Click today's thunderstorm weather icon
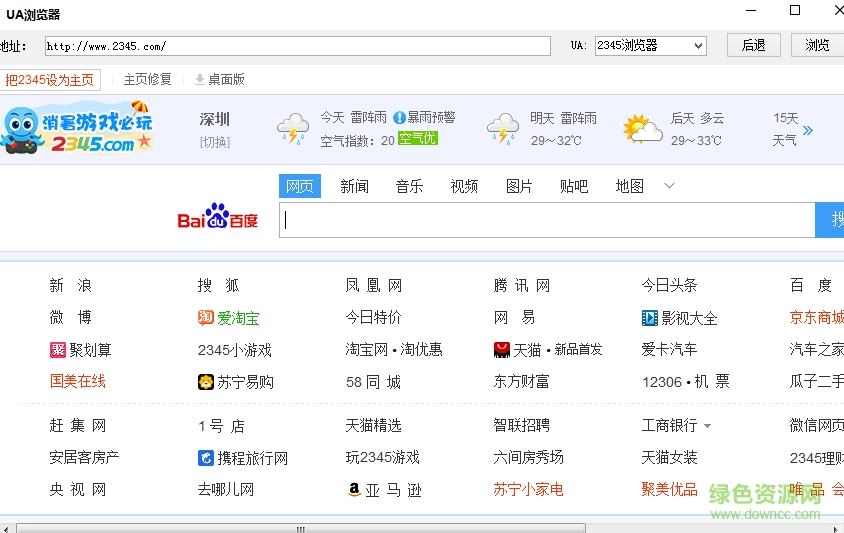 (293, 129)
